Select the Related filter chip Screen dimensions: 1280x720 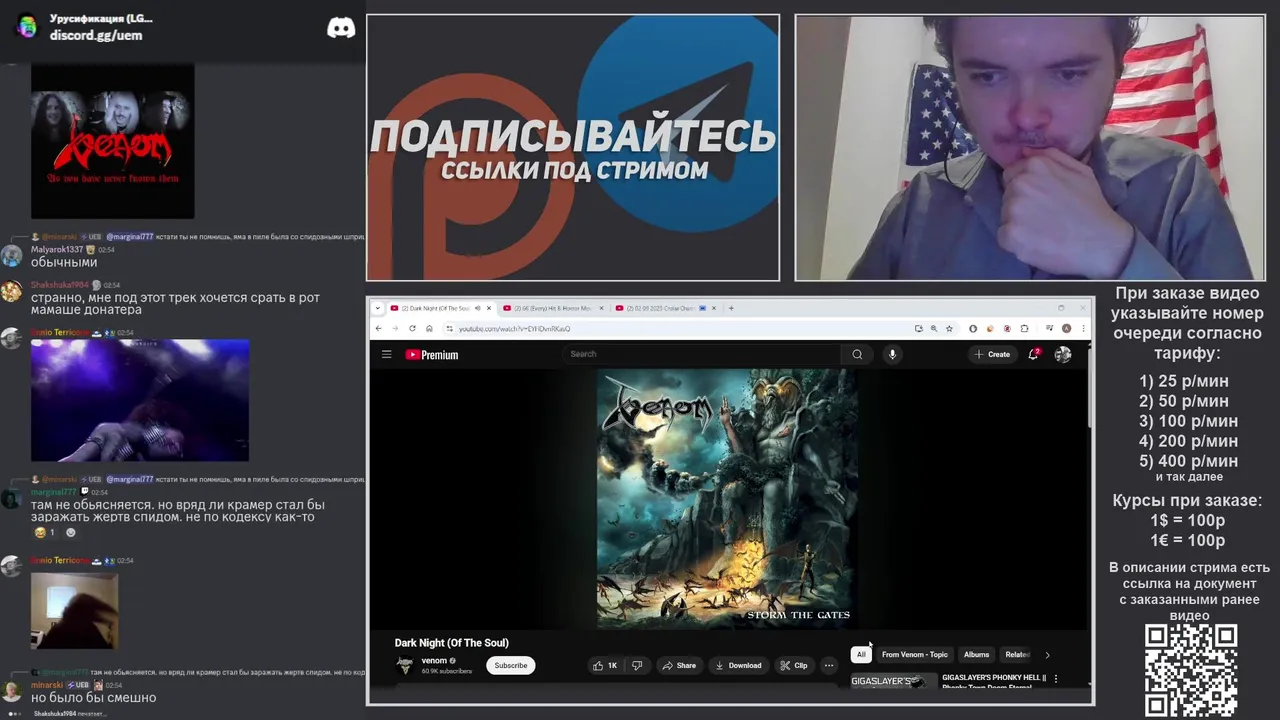point(1017,655)
